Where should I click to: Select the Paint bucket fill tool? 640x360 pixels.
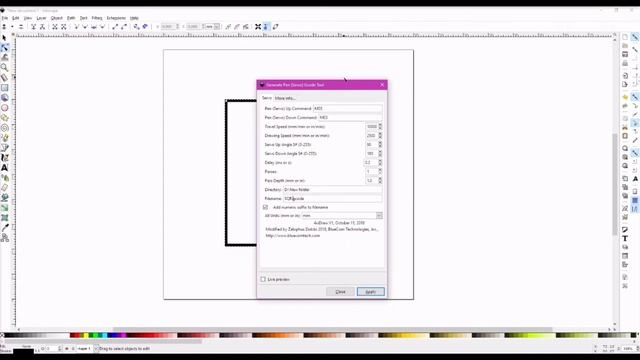(4, 198)
